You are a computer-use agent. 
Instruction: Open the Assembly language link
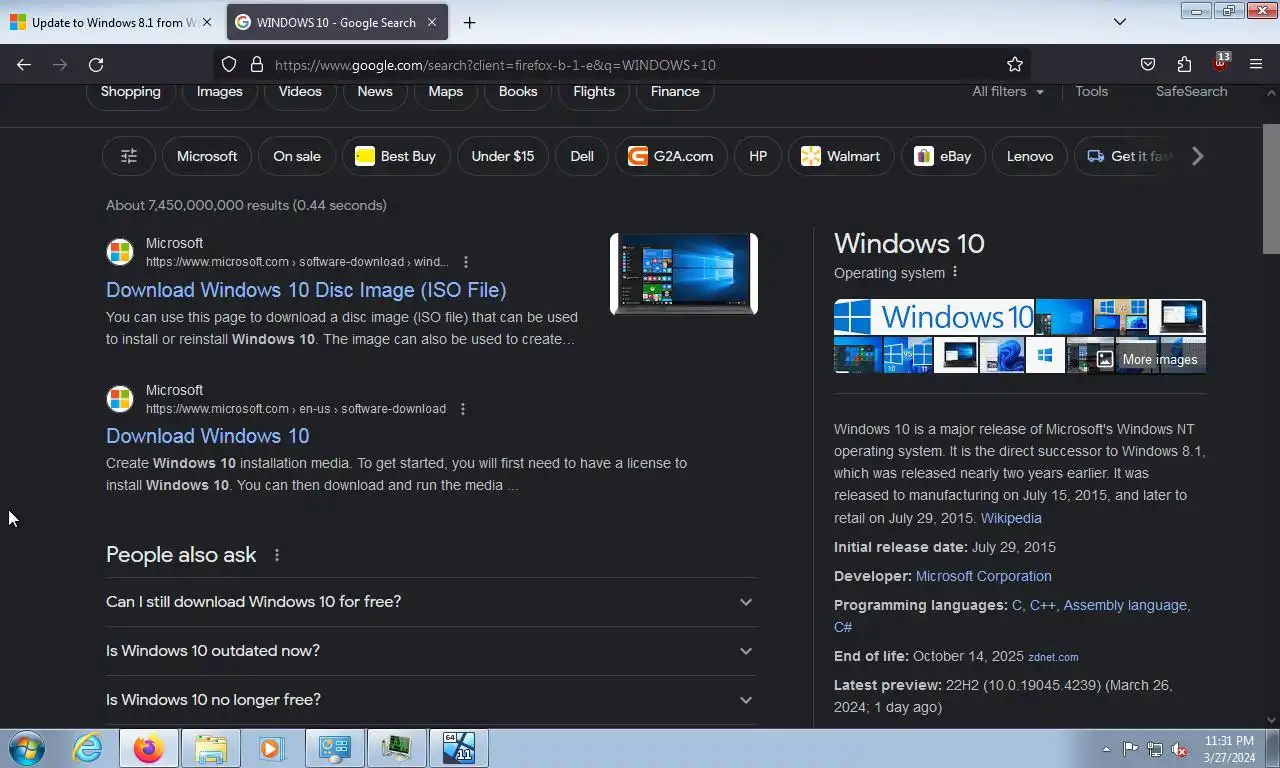1125,605
